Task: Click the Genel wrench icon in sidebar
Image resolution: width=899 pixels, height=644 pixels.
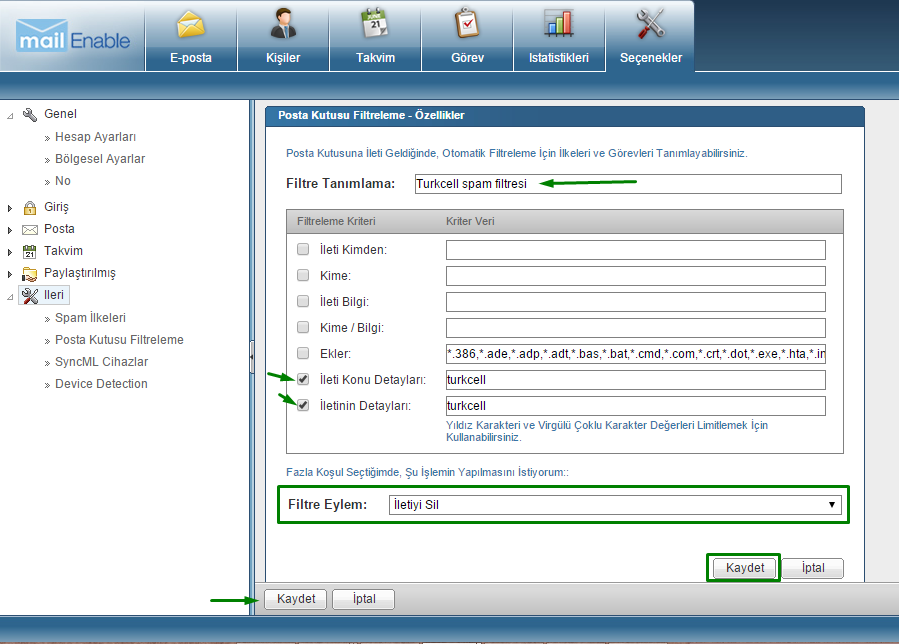Action: coord(30,114)
